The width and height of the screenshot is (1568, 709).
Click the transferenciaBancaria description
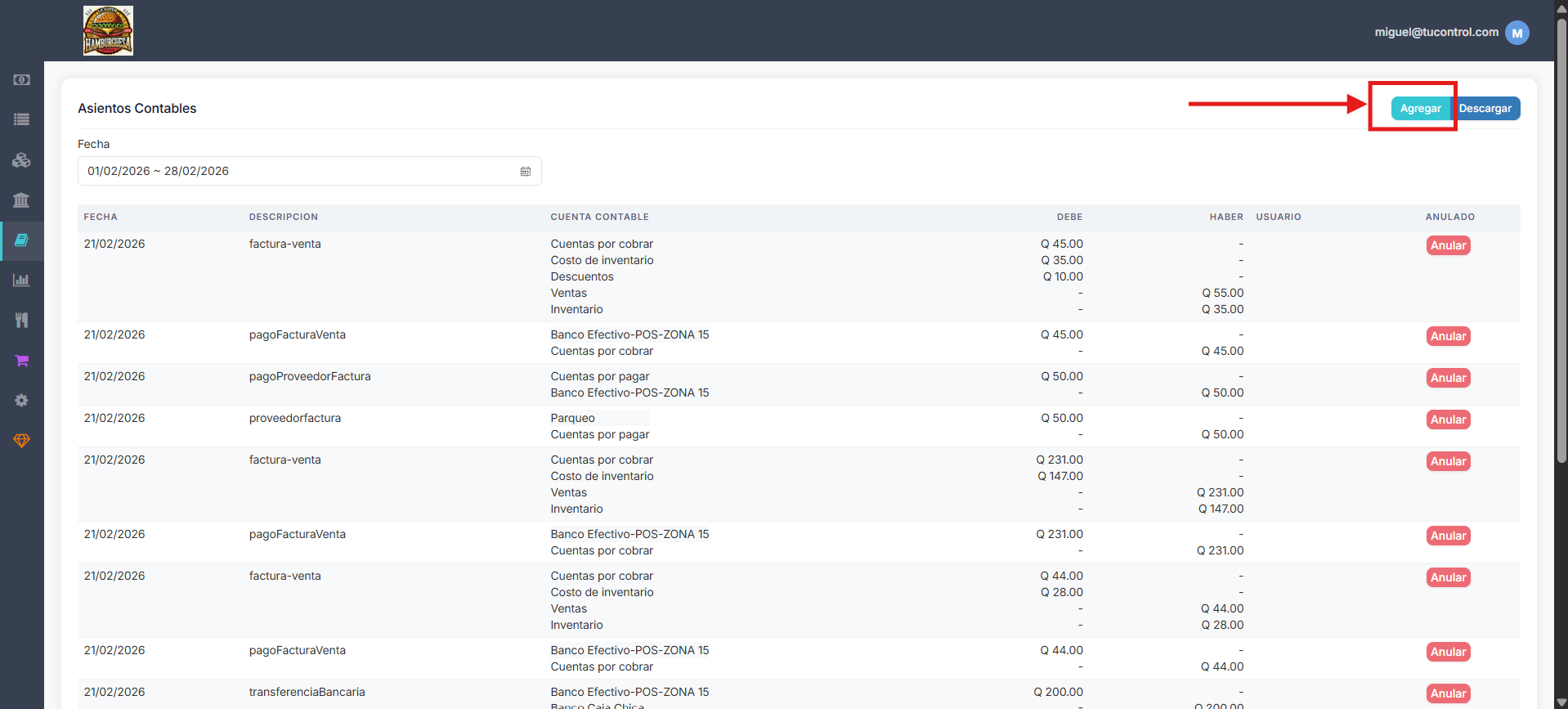tap(307, 692)
